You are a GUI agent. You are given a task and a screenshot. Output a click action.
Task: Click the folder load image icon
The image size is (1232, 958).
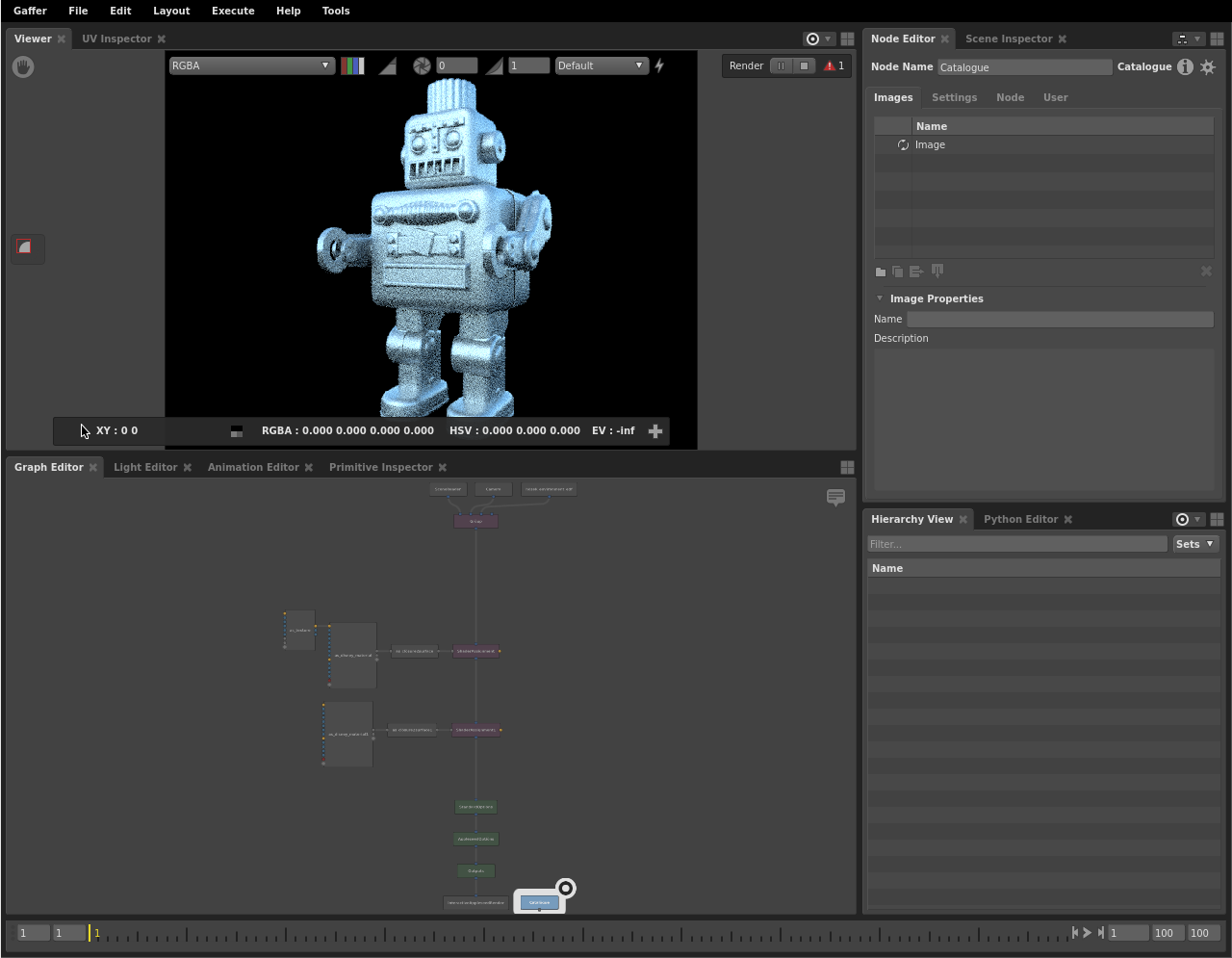coord(880,272)
